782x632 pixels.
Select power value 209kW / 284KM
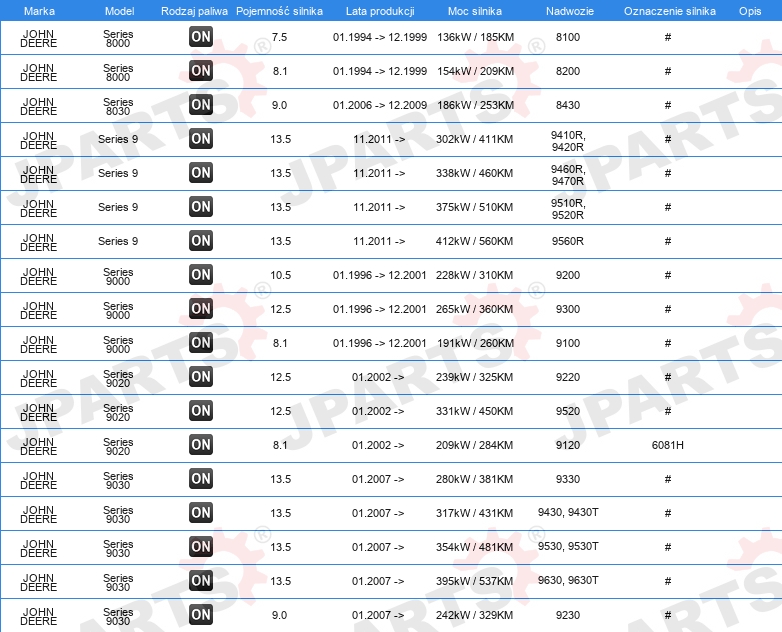click(474, 445)
